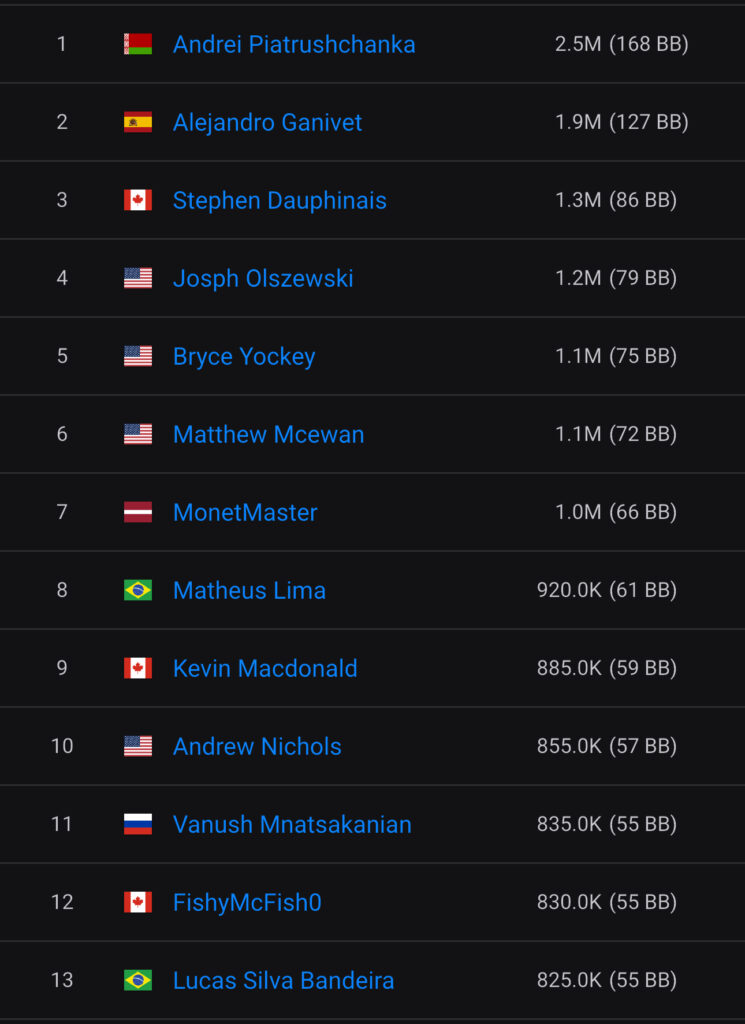Click the 2.5M (168 BB) chip count
The width and height of the screenshot is (745, 1024).
tap(621, 44)
